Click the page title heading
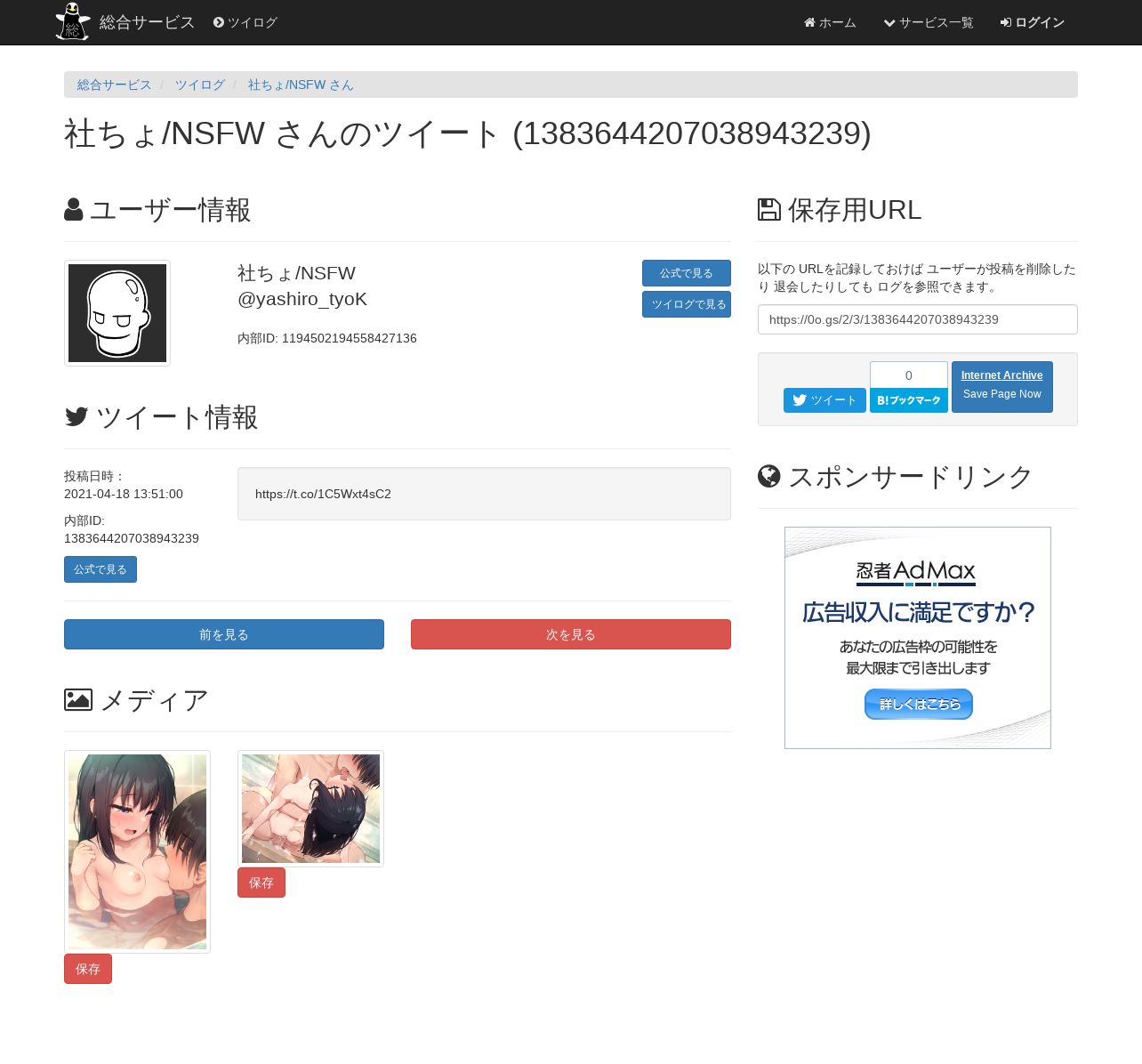Screen dimensions: 1142x1064 tap(468, 133)
